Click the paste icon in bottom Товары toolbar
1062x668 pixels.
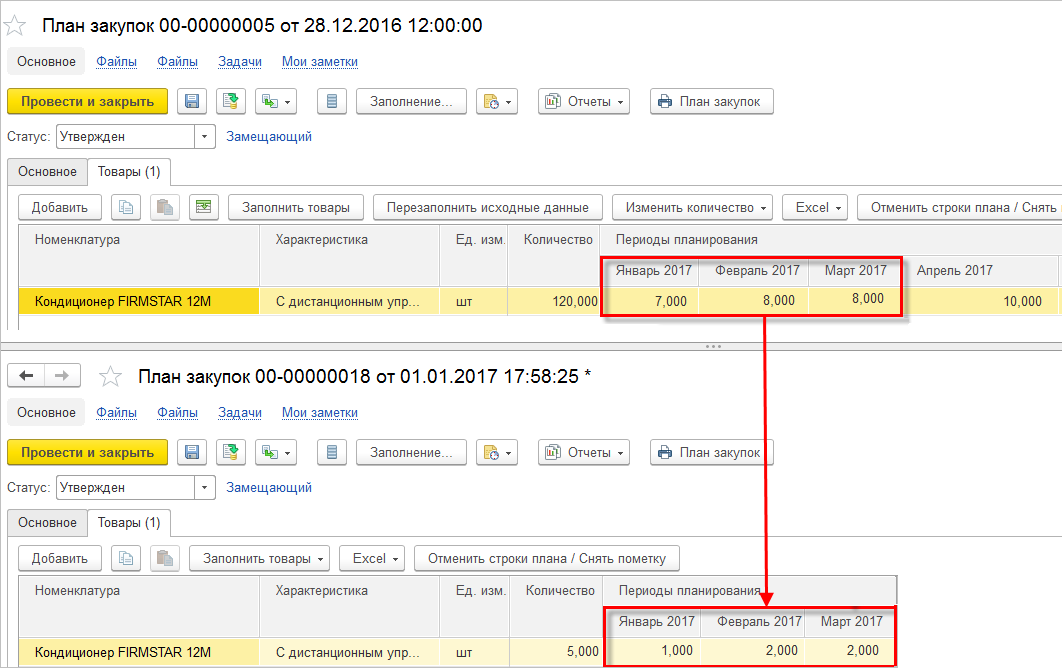[165, 558]
